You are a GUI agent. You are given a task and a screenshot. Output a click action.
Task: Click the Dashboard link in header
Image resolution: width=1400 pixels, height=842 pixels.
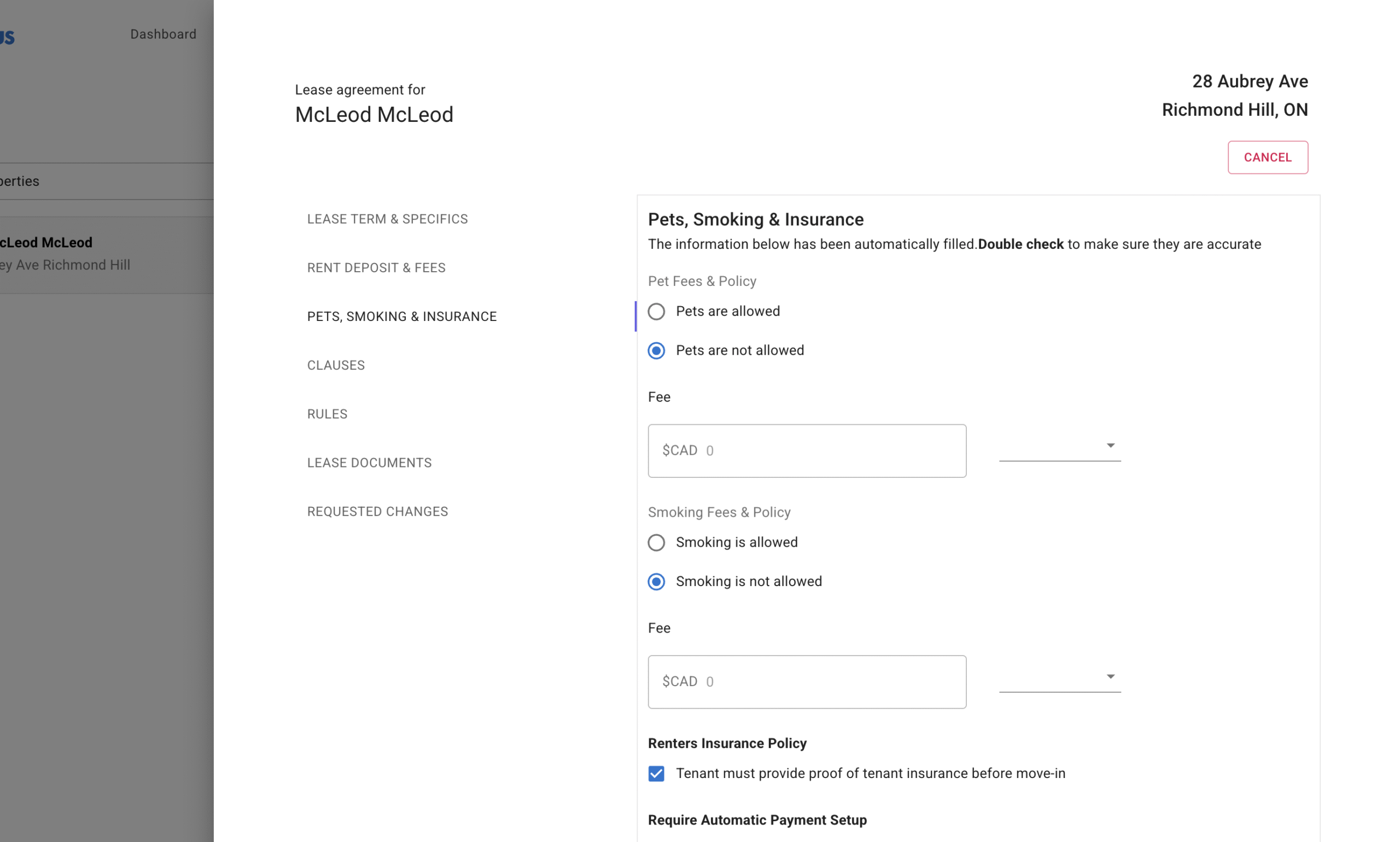click(163, 34)
